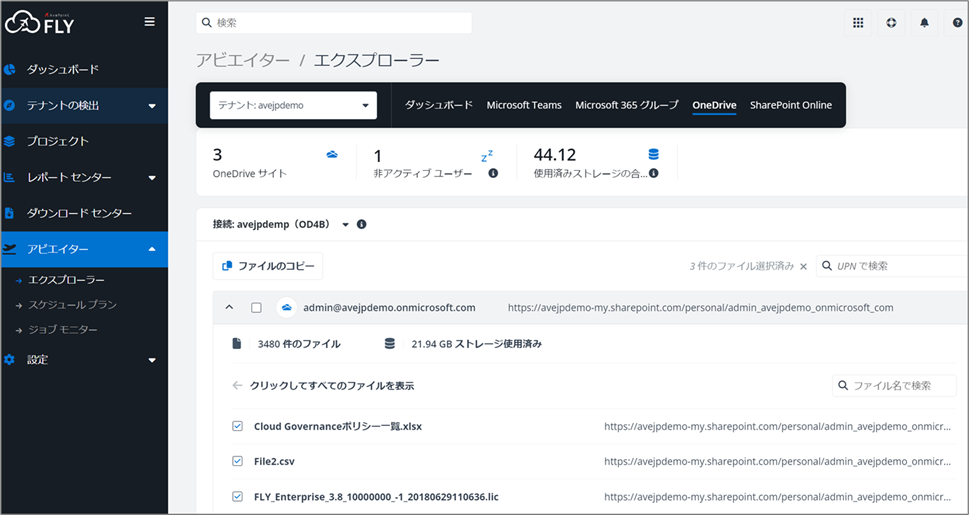Click the 3 OneDrive サイト stat
This screenshot has height=515, width=969.
click(250, 163)
